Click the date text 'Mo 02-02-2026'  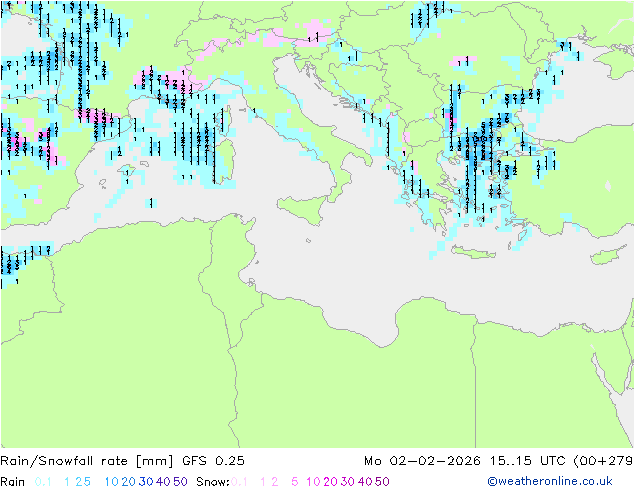(x=422, y=461)
